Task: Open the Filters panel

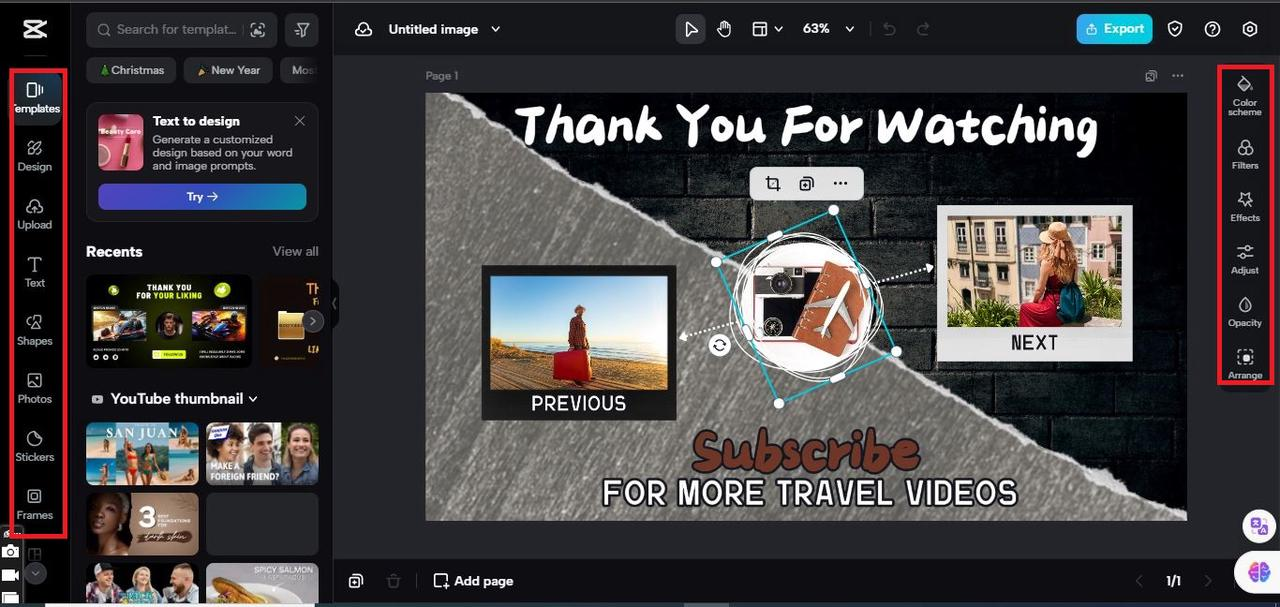Action: [x=1245, y=153]
